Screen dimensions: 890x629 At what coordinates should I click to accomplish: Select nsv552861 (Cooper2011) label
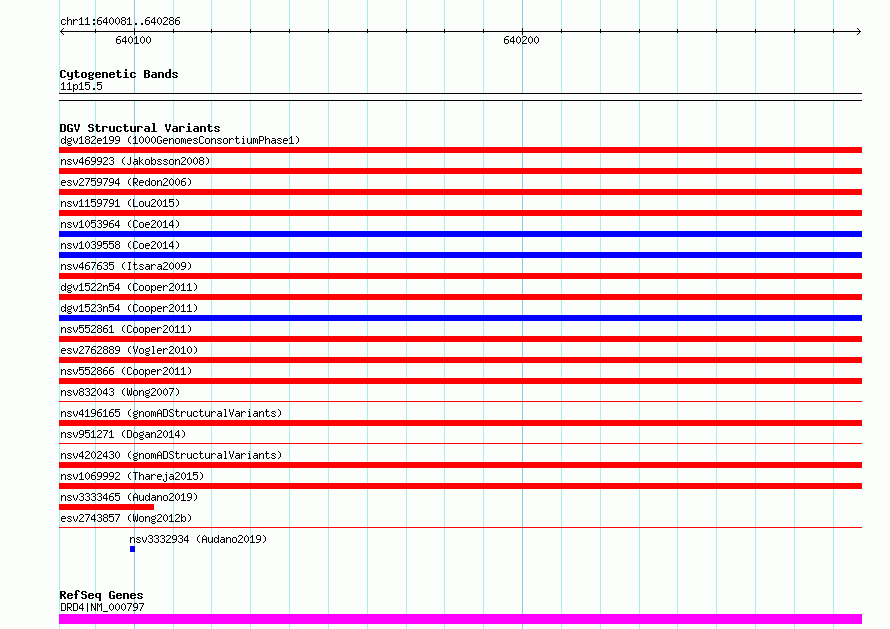pyautogui.click(x=126, y=329)
